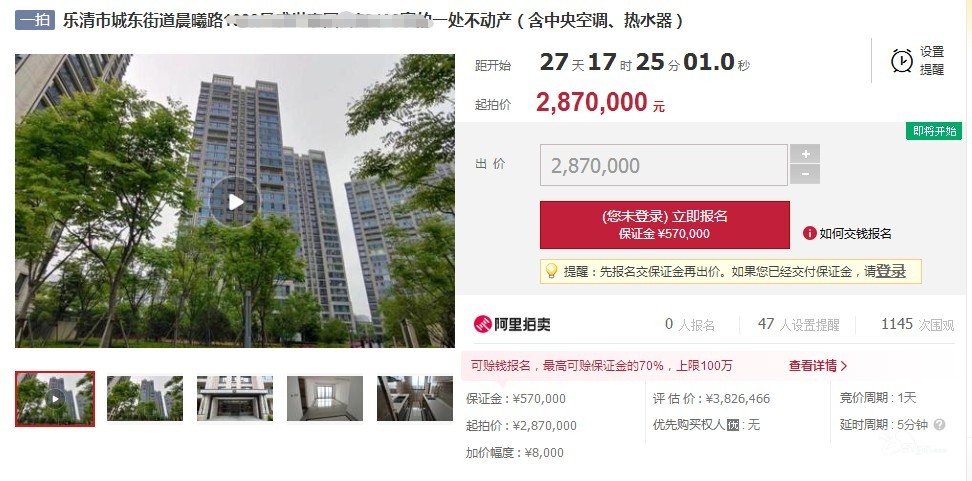Play the property video in main image
972x481 pixels.
(234, 201)
